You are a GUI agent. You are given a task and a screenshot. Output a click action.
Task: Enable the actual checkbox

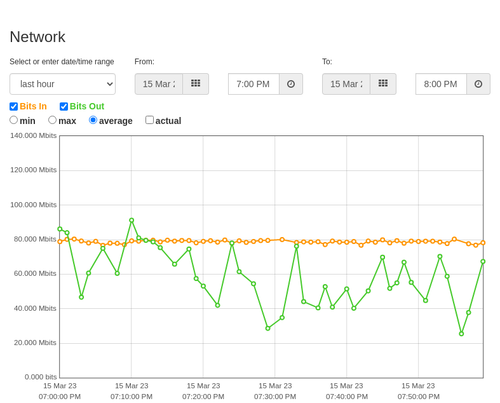coord(150,120)
